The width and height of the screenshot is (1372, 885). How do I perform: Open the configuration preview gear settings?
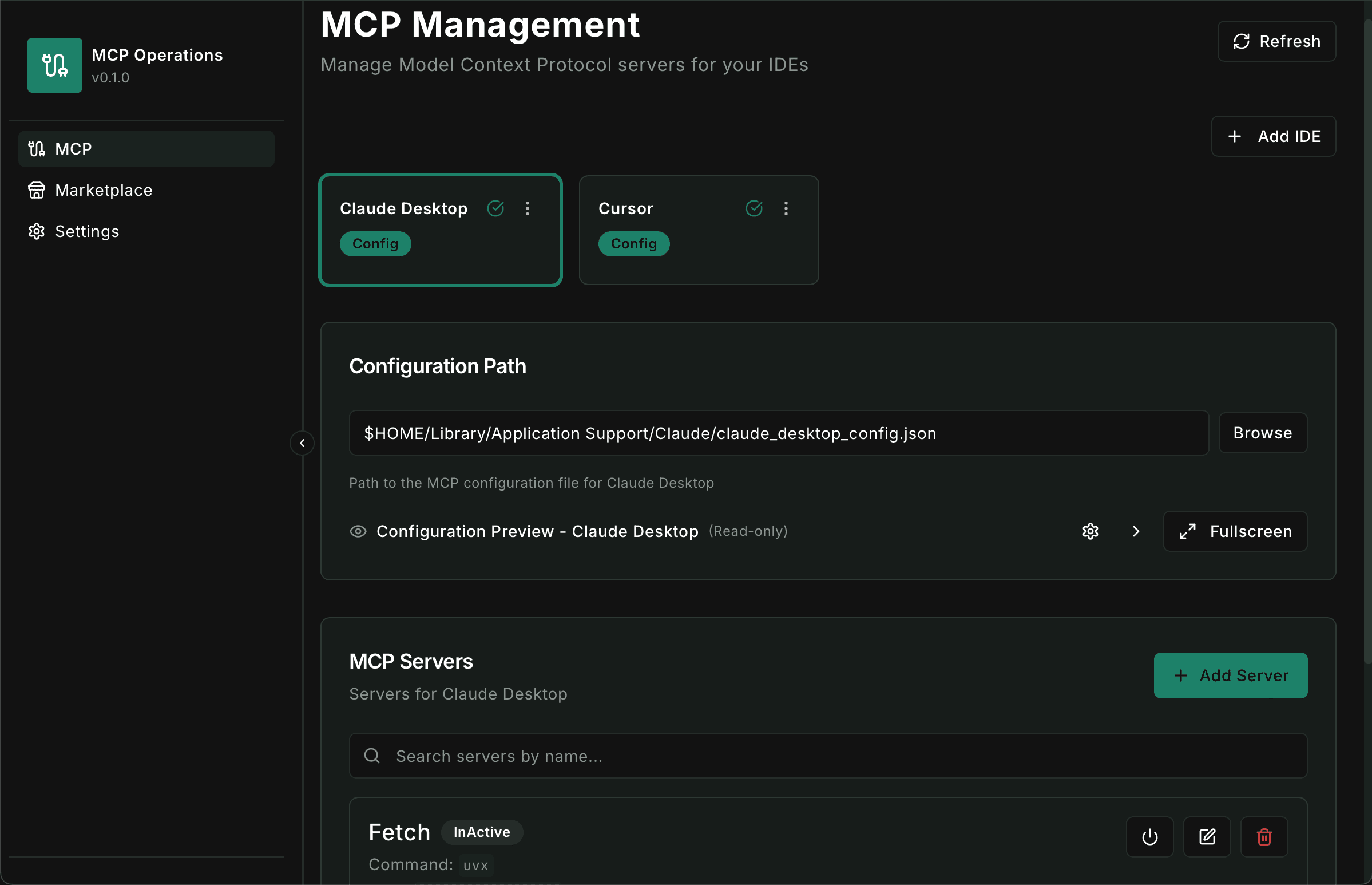(x=1091, y=531)
